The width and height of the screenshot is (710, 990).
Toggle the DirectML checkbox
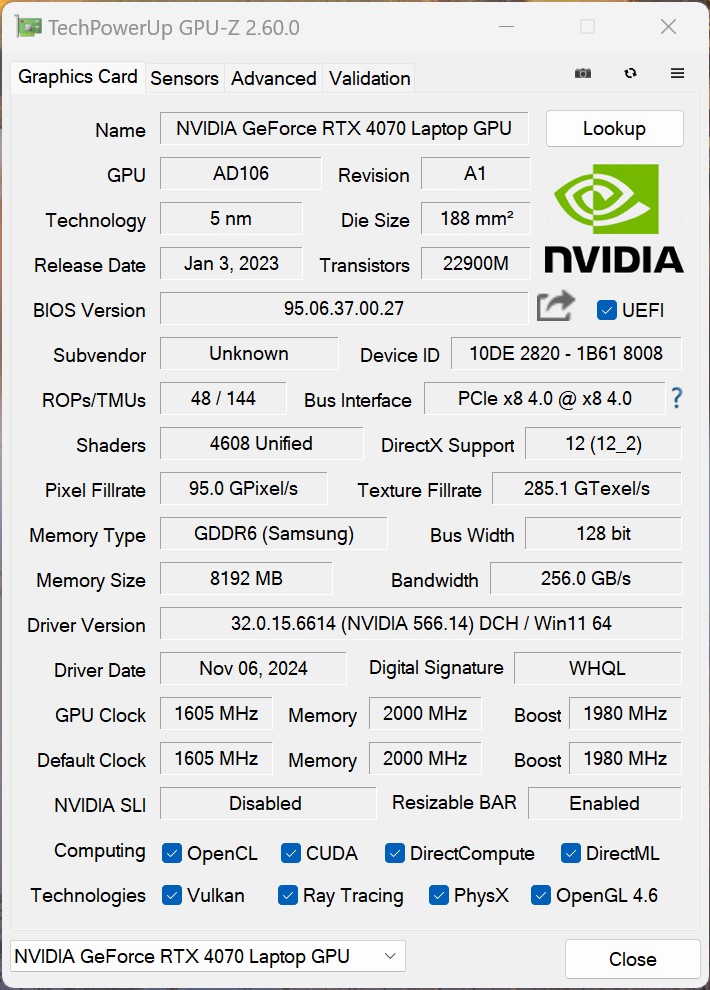click(x=571, y=853)
